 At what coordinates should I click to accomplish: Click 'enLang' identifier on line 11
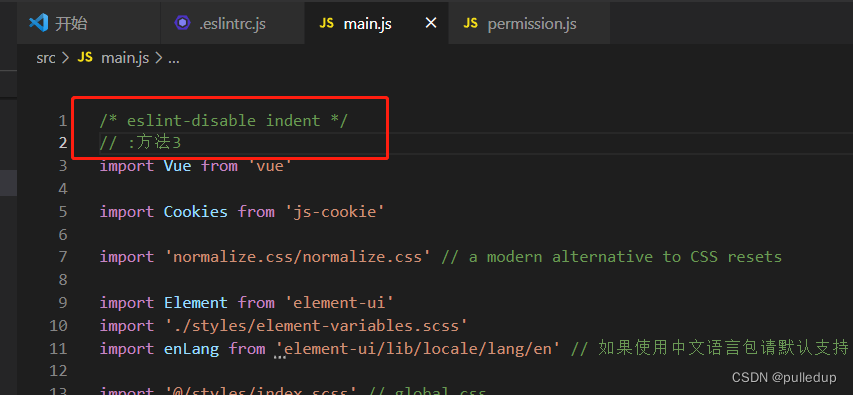tap(191, 348)
